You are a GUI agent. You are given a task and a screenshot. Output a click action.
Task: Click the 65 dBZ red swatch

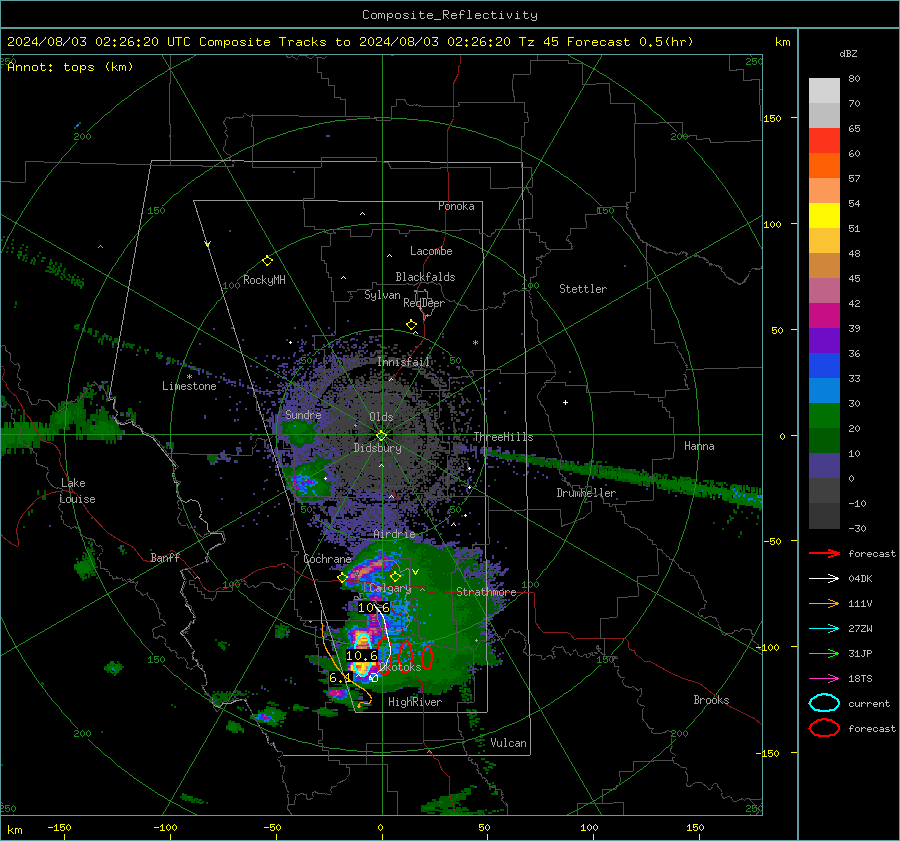824,140
